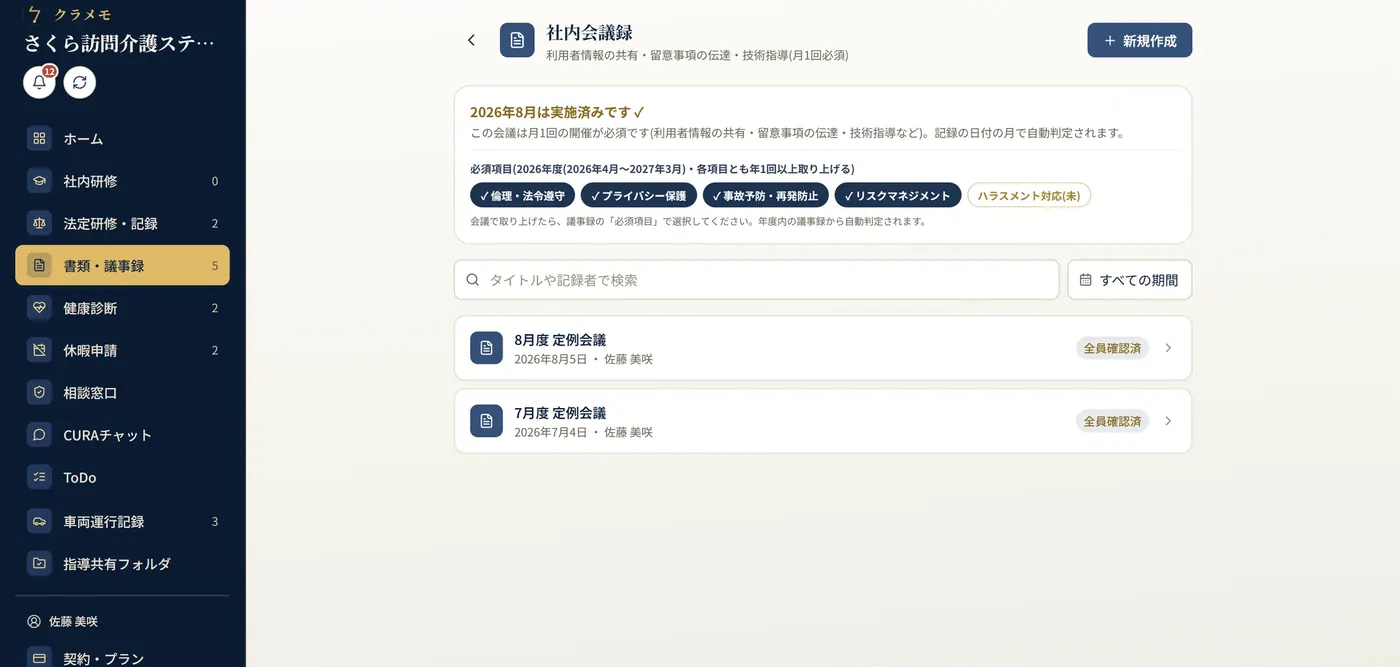Toggle the 事故予防・再発防止 chip
Screen dimensions: 1400x667
[766, 195]
